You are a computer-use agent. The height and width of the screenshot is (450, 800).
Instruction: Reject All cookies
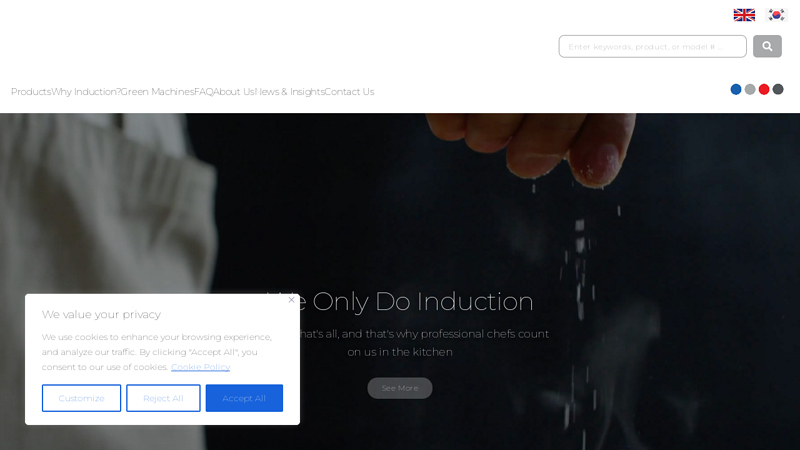click(x=163, y=398)
